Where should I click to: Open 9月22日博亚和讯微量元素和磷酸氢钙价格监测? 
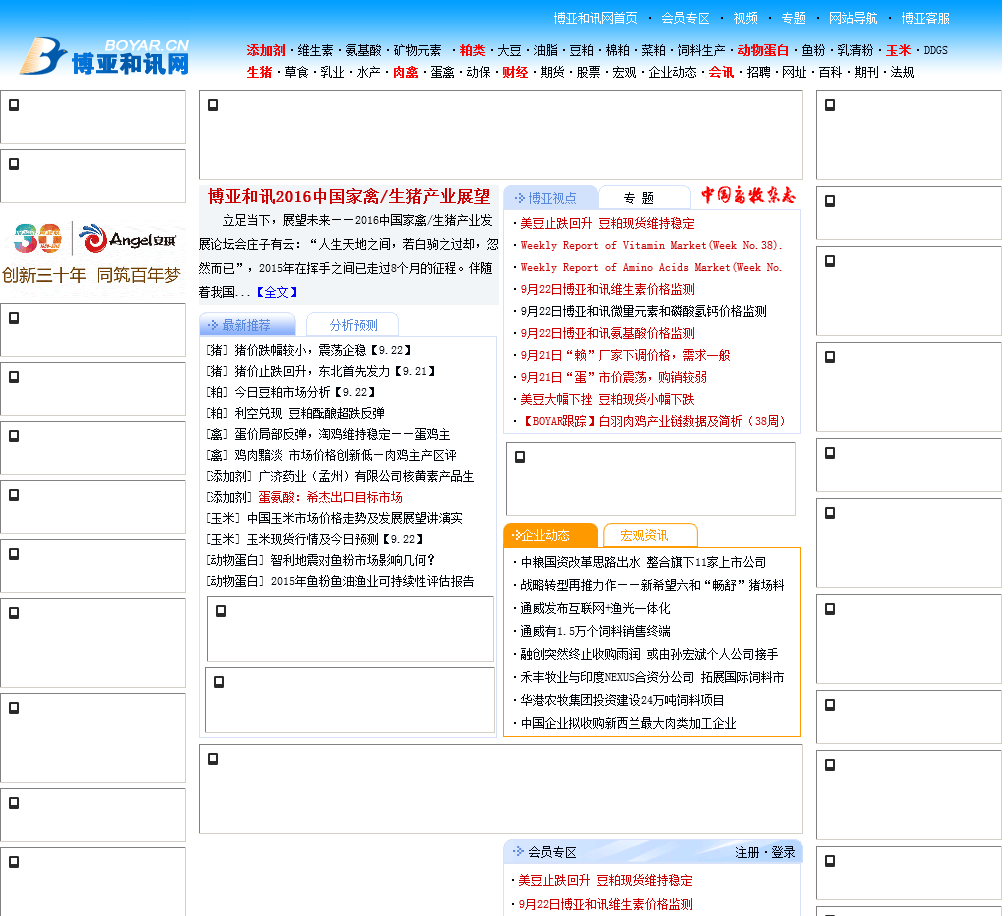click(x=644, y=311)
